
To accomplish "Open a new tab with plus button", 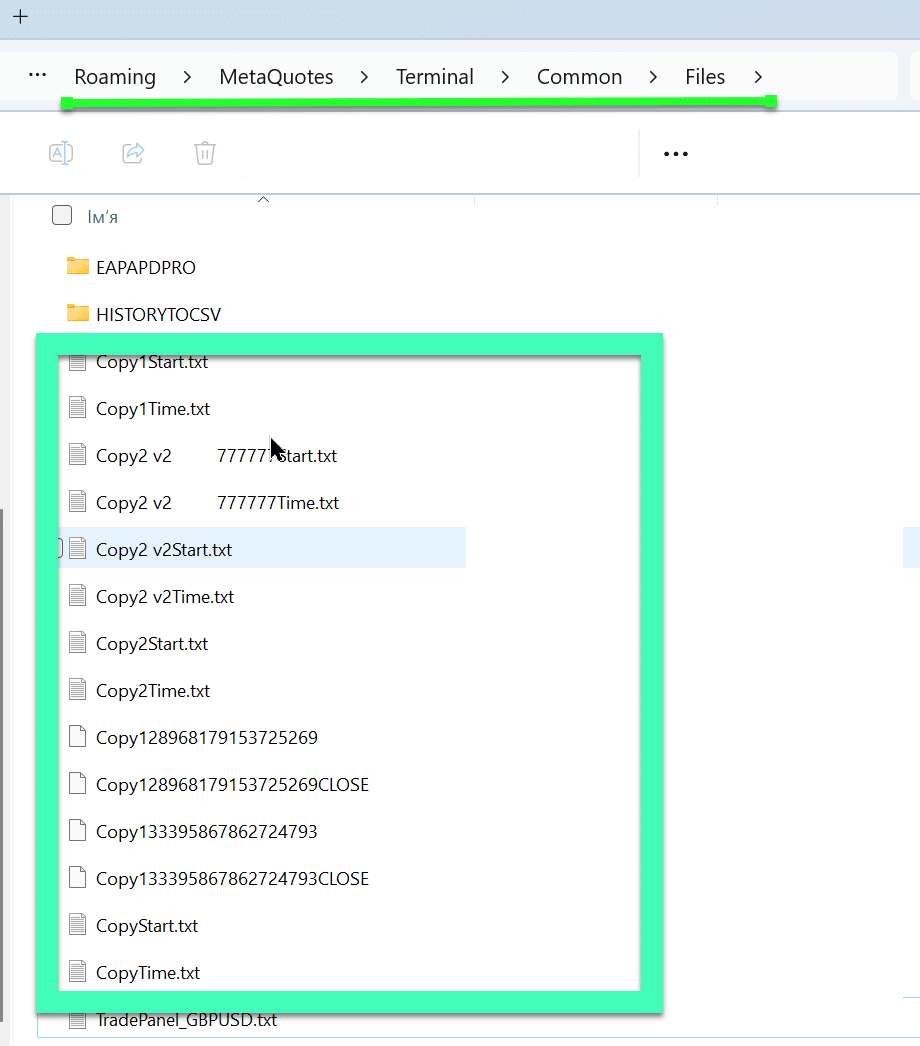I will click(20, 17).
